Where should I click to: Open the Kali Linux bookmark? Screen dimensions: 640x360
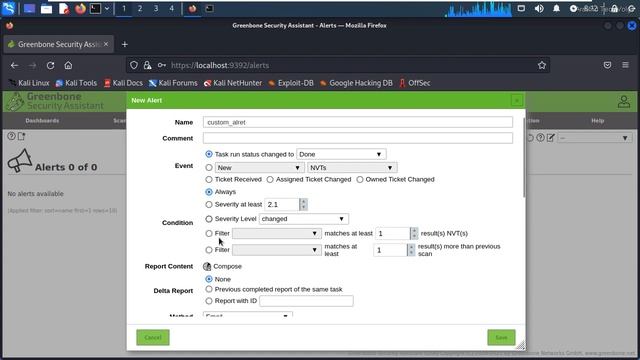tap(29, 83)
